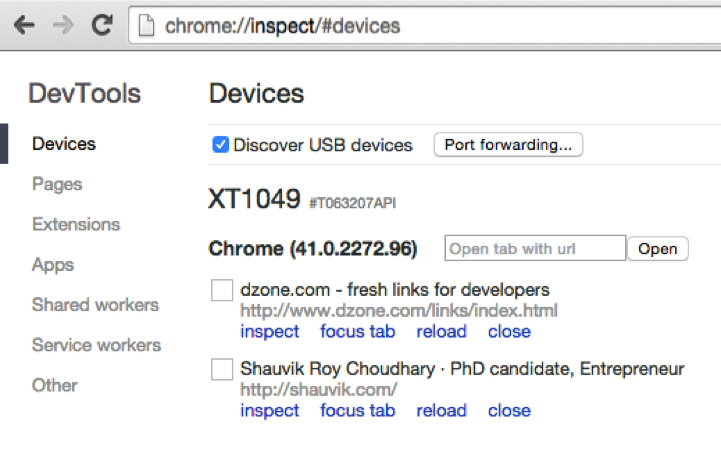Focus tab for shauvik.com
Image resolution: width=721 pixels, height=461 pixels.
click(357, 410)
